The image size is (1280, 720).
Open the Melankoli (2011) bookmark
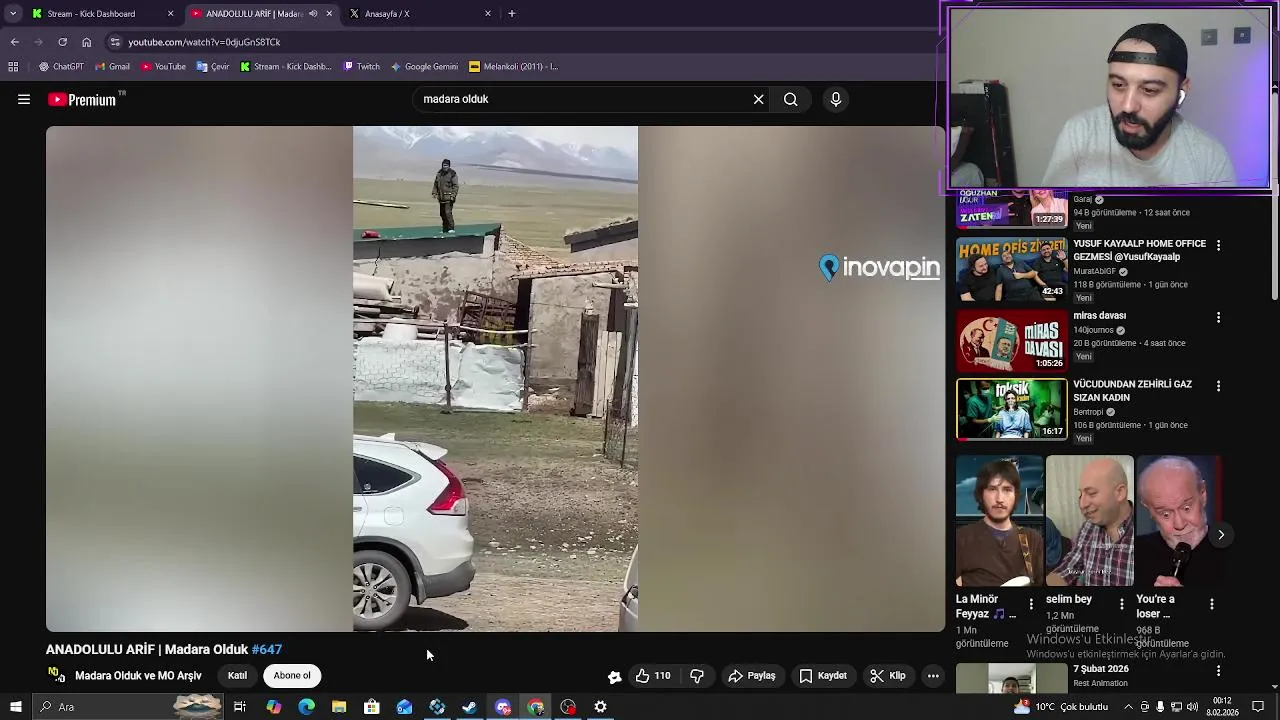point(513,67)
